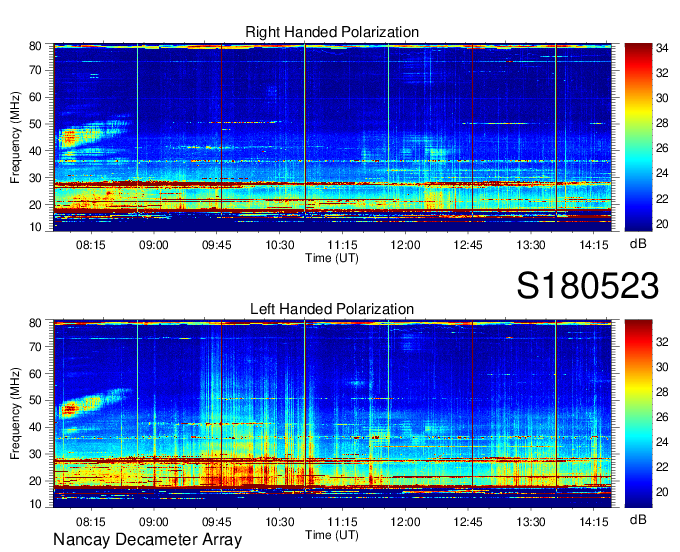
Task: Click the 08:15 time tick of Right Handed plot
Action: click(x=91, y=245)
